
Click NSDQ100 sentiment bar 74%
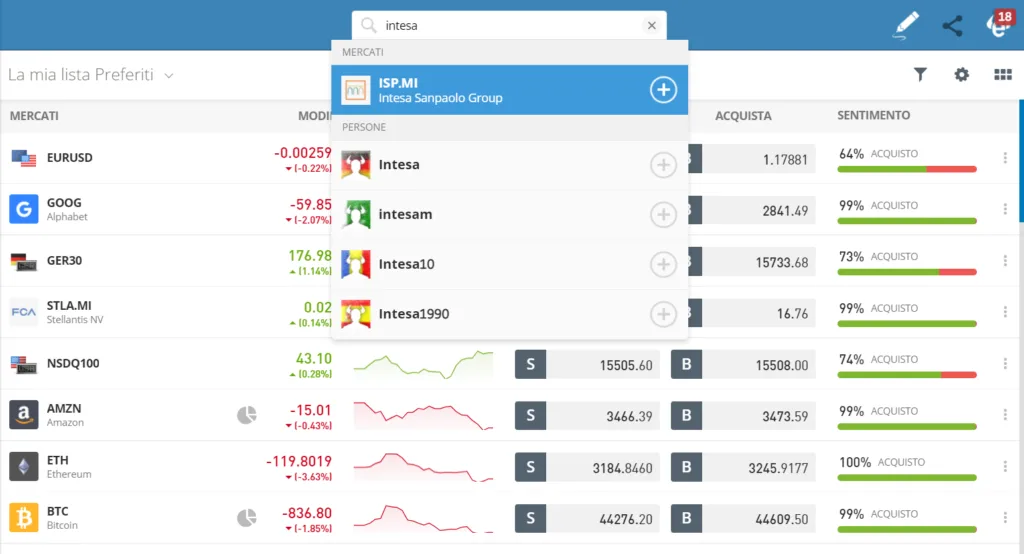[906, 375]
